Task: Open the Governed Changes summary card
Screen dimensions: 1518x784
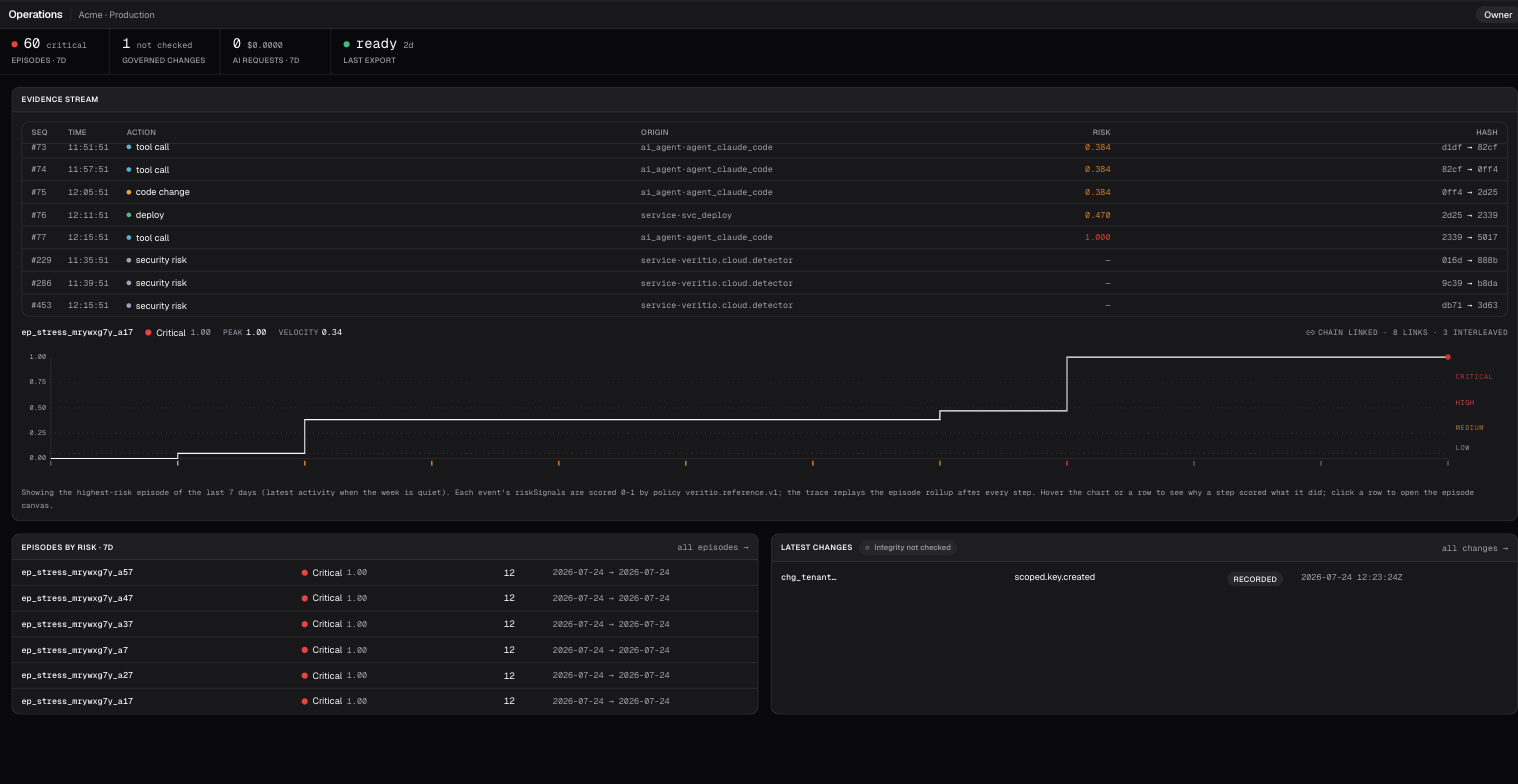Action: pos(164,52)
